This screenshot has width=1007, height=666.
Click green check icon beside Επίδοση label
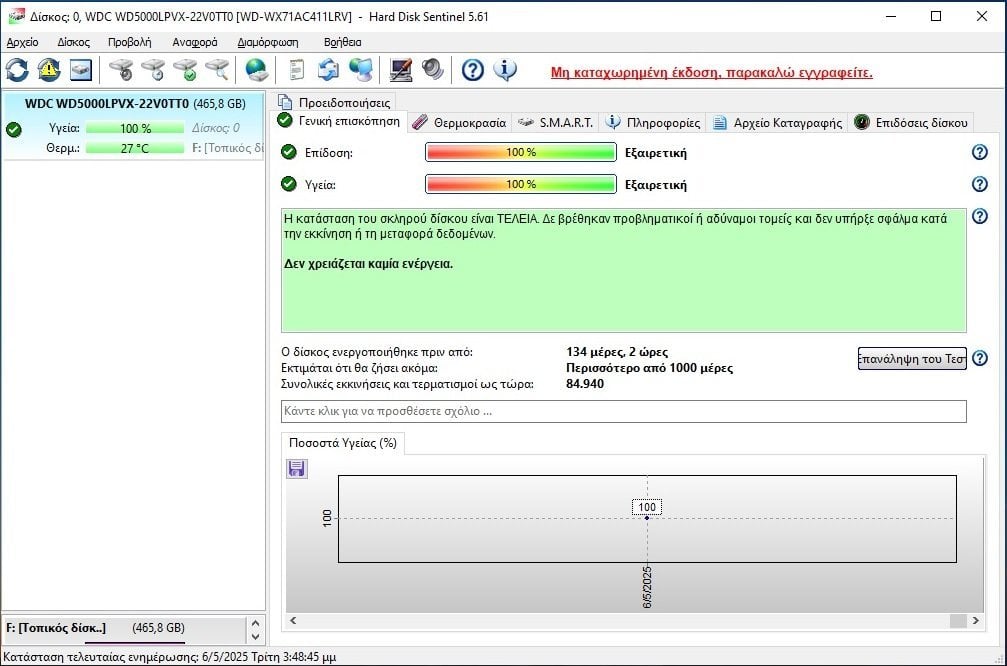[289, 152]
